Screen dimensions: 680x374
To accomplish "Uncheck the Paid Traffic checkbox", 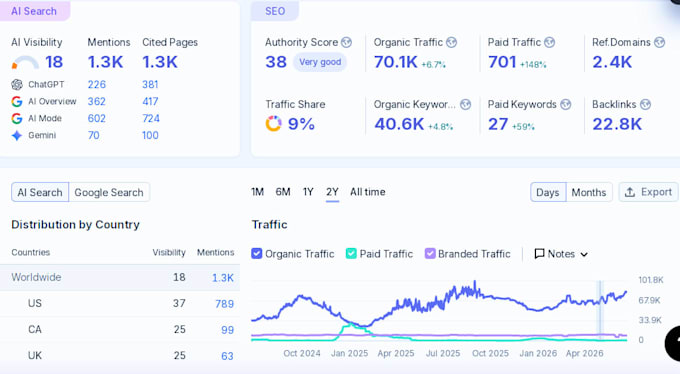I will pyautogui.click(x=351, y=253).
